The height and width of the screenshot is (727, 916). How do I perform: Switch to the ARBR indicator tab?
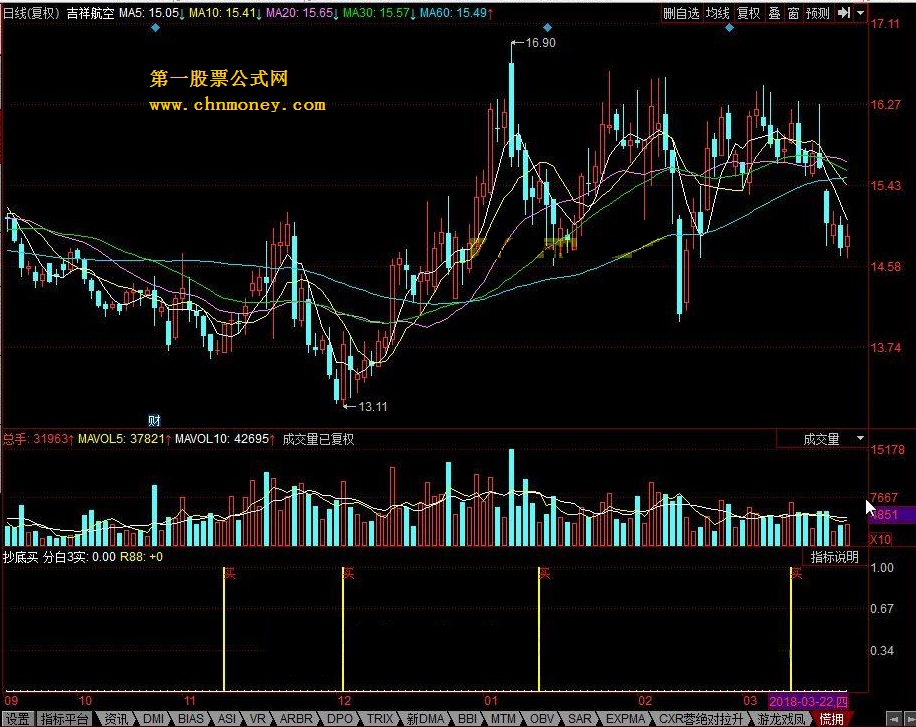(296, 719)
